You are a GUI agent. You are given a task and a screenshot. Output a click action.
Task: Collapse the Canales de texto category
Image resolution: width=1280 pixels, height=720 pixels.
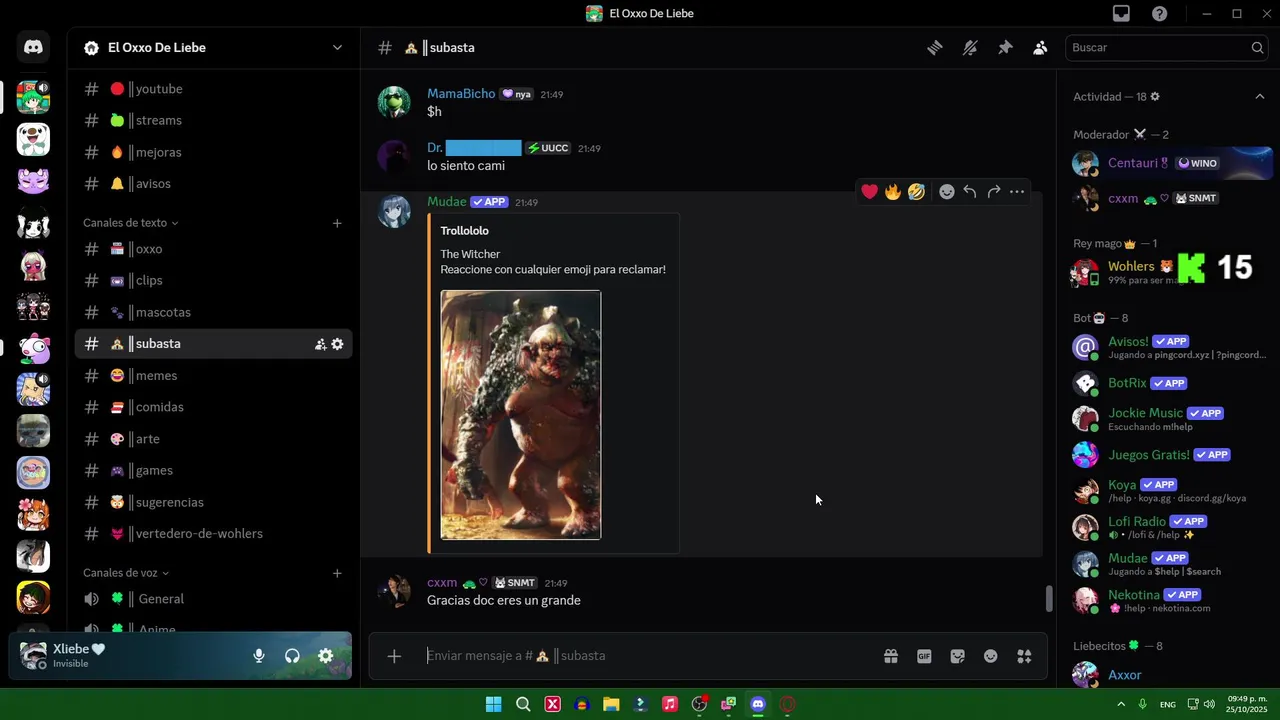tap(130, 223)
